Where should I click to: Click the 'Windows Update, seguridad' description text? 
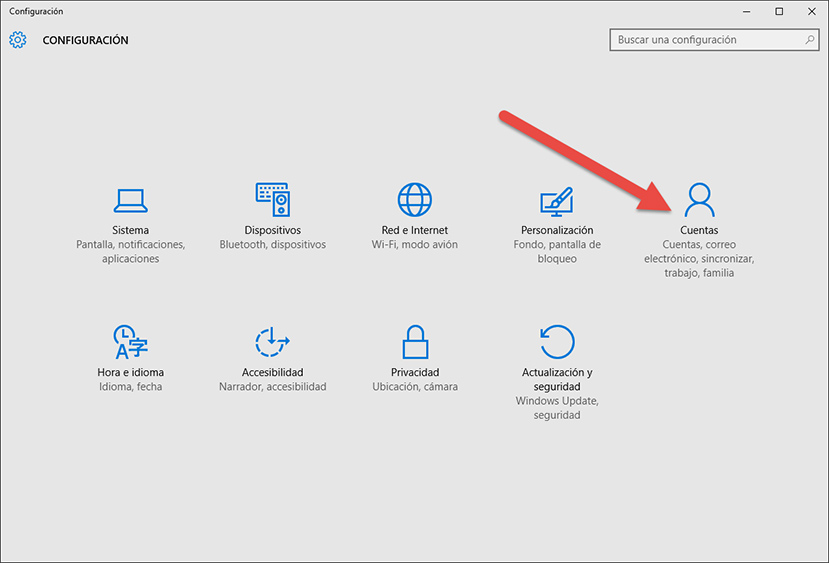click(x=557, y=408)
